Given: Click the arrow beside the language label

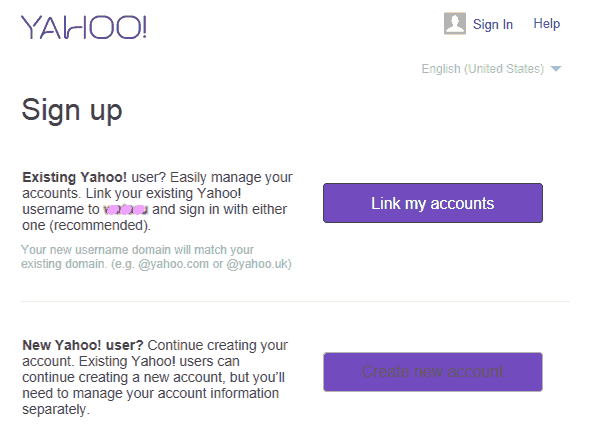Looking at the screenshot, I should 556,69.
